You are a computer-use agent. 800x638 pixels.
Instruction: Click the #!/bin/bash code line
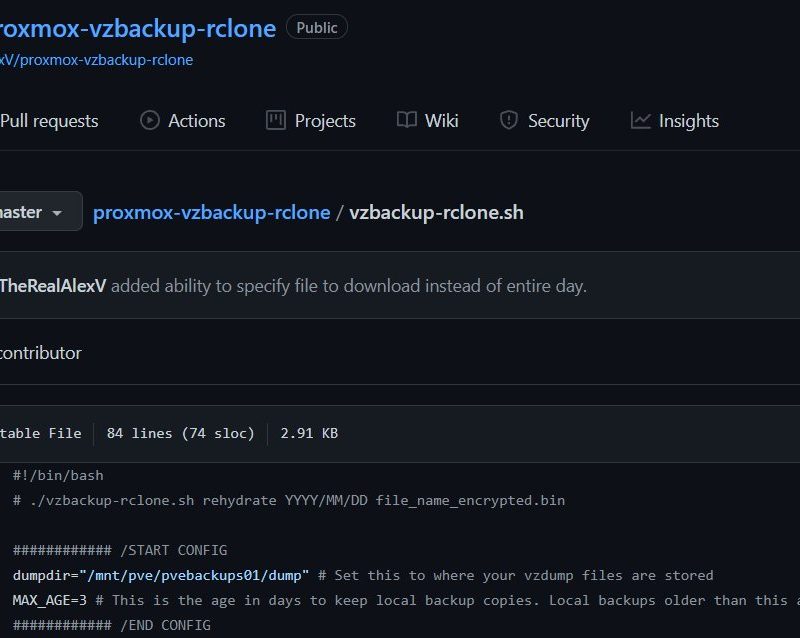58,476
